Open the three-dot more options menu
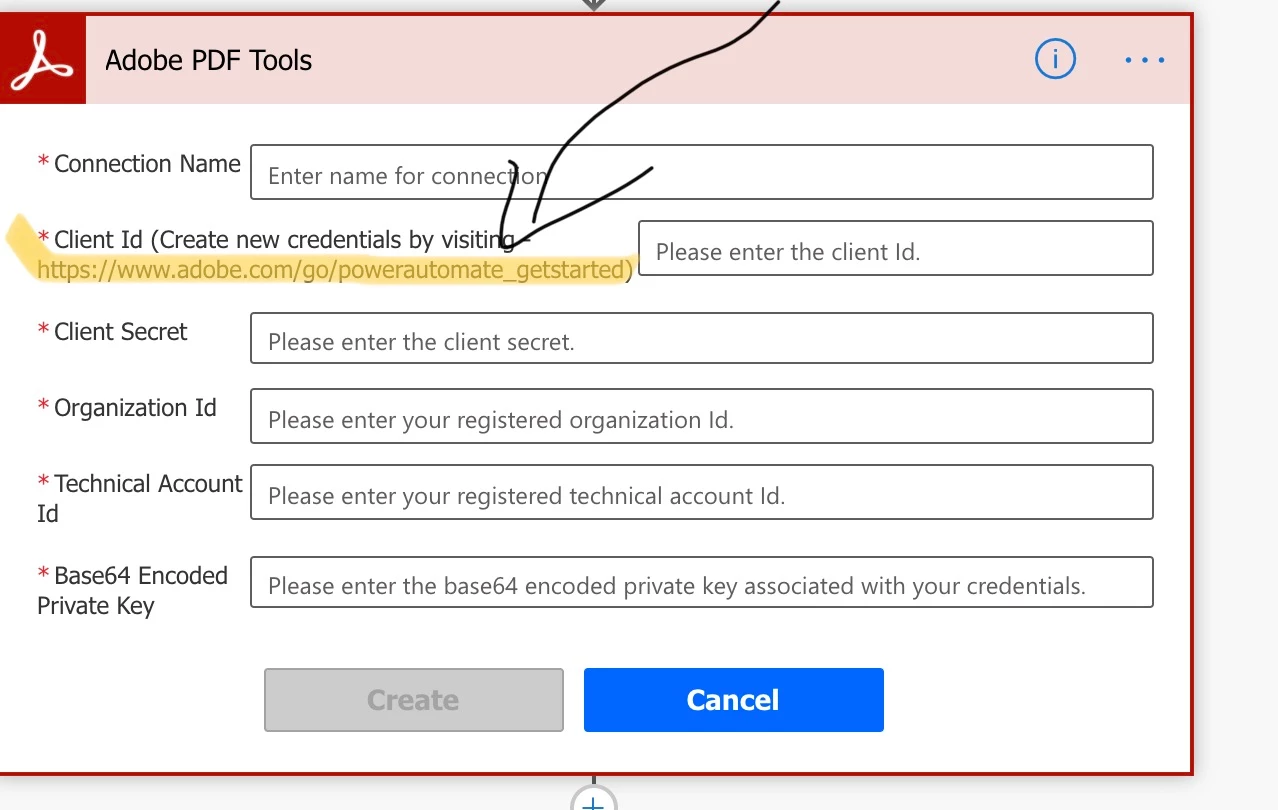1278x810 pixels. tap(1145, 60)
